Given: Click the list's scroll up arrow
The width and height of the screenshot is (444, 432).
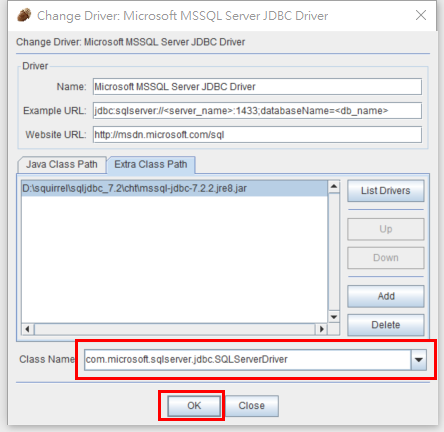Looking at the screenshot, I should [334, 186].
